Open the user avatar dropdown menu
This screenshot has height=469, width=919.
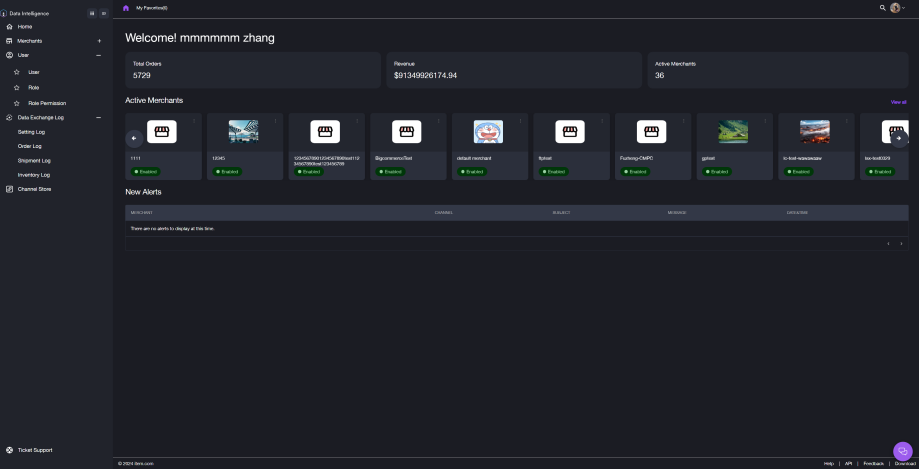pos(897,7)
